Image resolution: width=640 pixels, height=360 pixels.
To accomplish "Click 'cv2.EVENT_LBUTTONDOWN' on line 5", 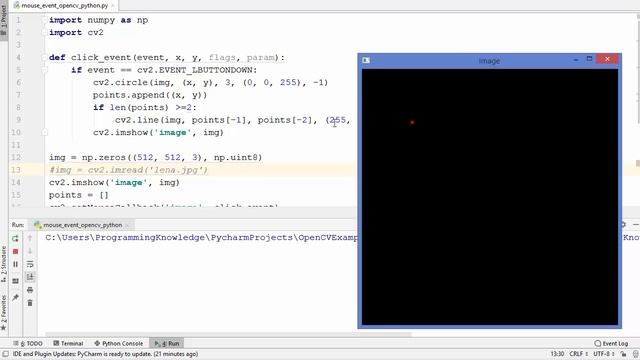I will tap(195, 70).
